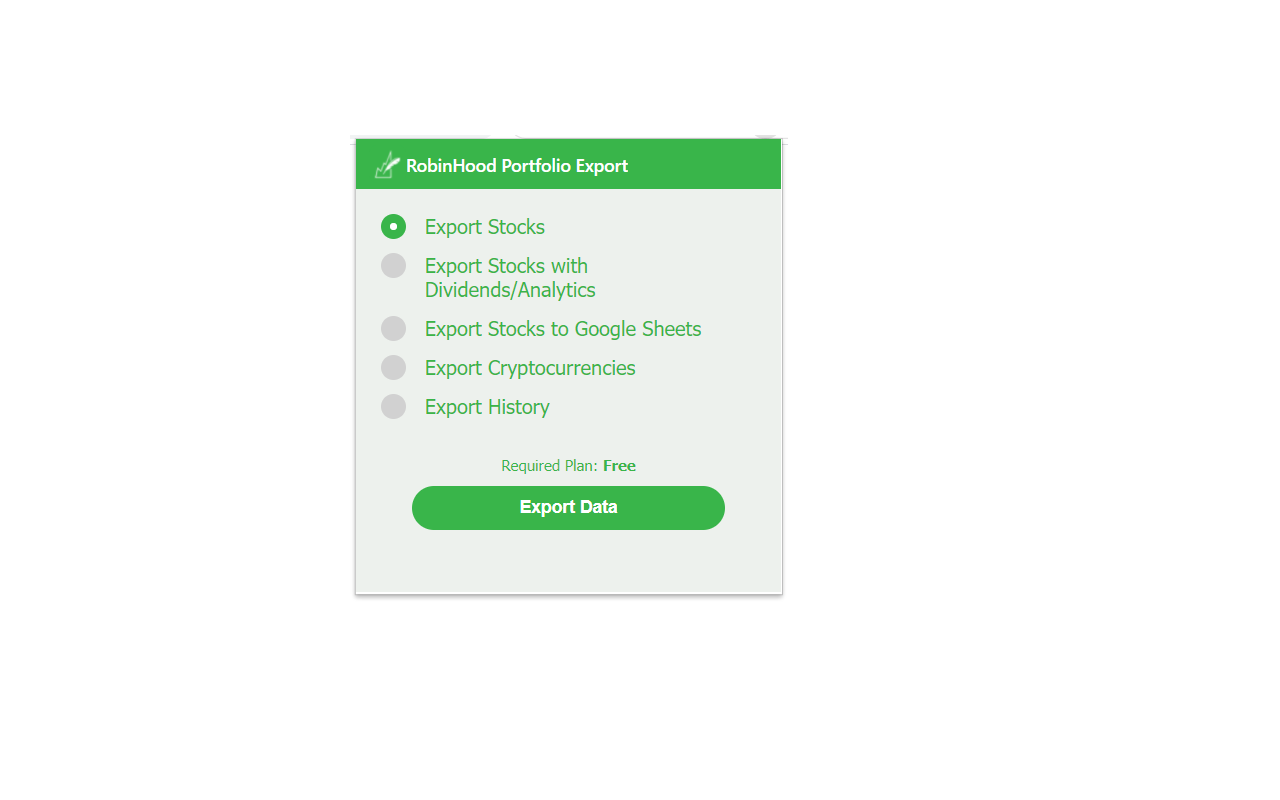Click the Free plan label
This screenshot has width=1280, height=800.
(x=619, y=465)
